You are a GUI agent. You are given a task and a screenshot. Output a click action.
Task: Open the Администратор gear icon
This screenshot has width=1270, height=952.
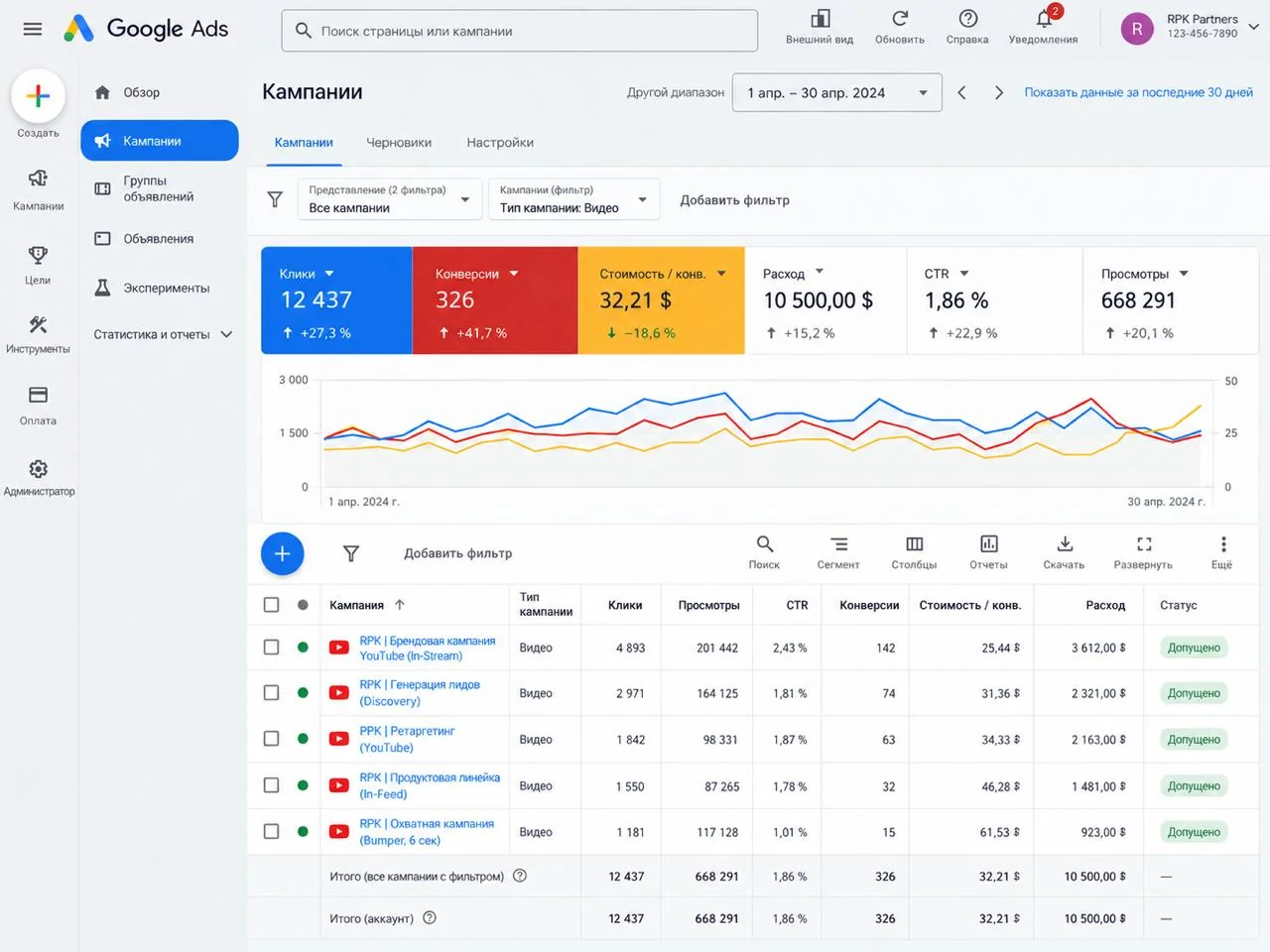point(38,468)
